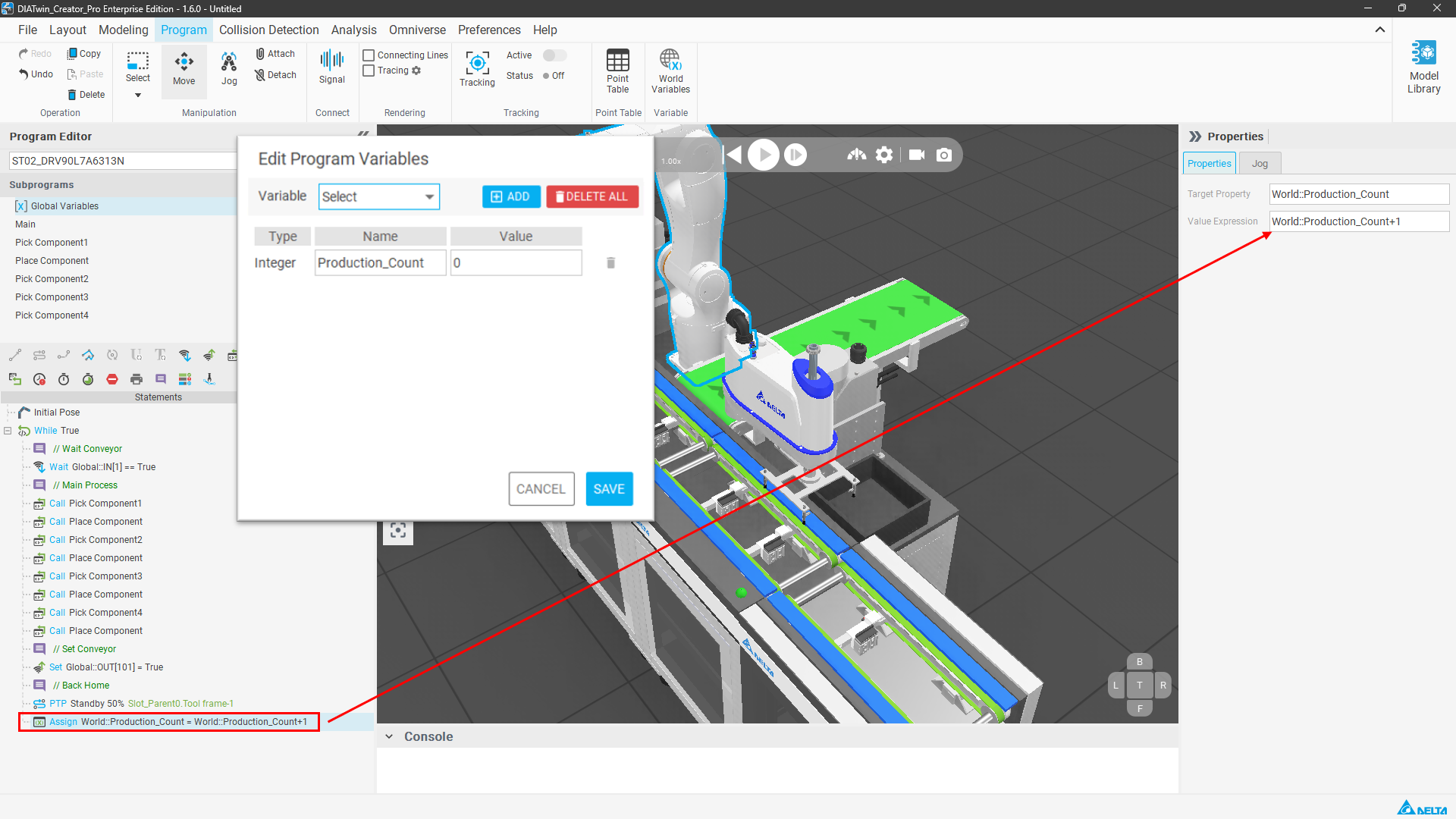Image resolution: width=1456 pixels, height=819 pixels.
Task: Open the Tracking tool
Action: [477, 69]
